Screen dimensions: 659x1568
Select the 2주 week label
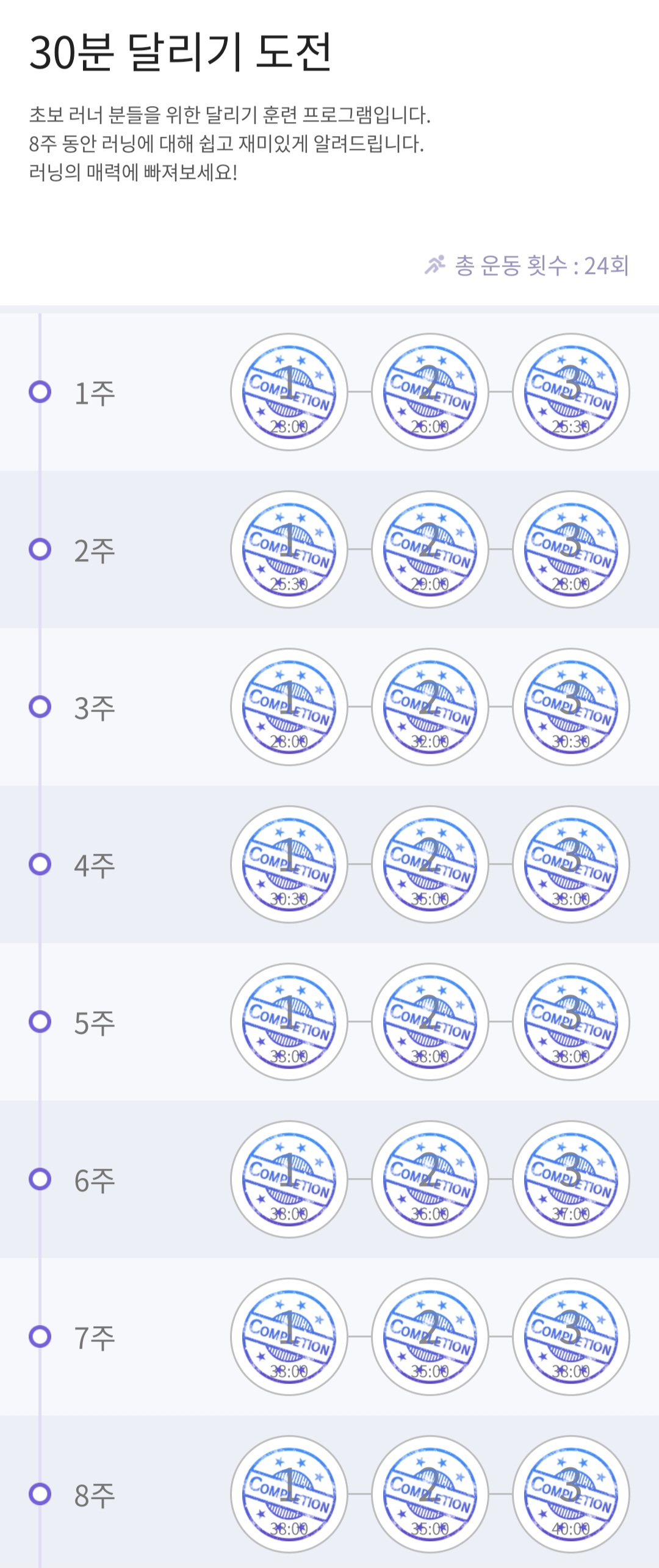pos(95,551)
